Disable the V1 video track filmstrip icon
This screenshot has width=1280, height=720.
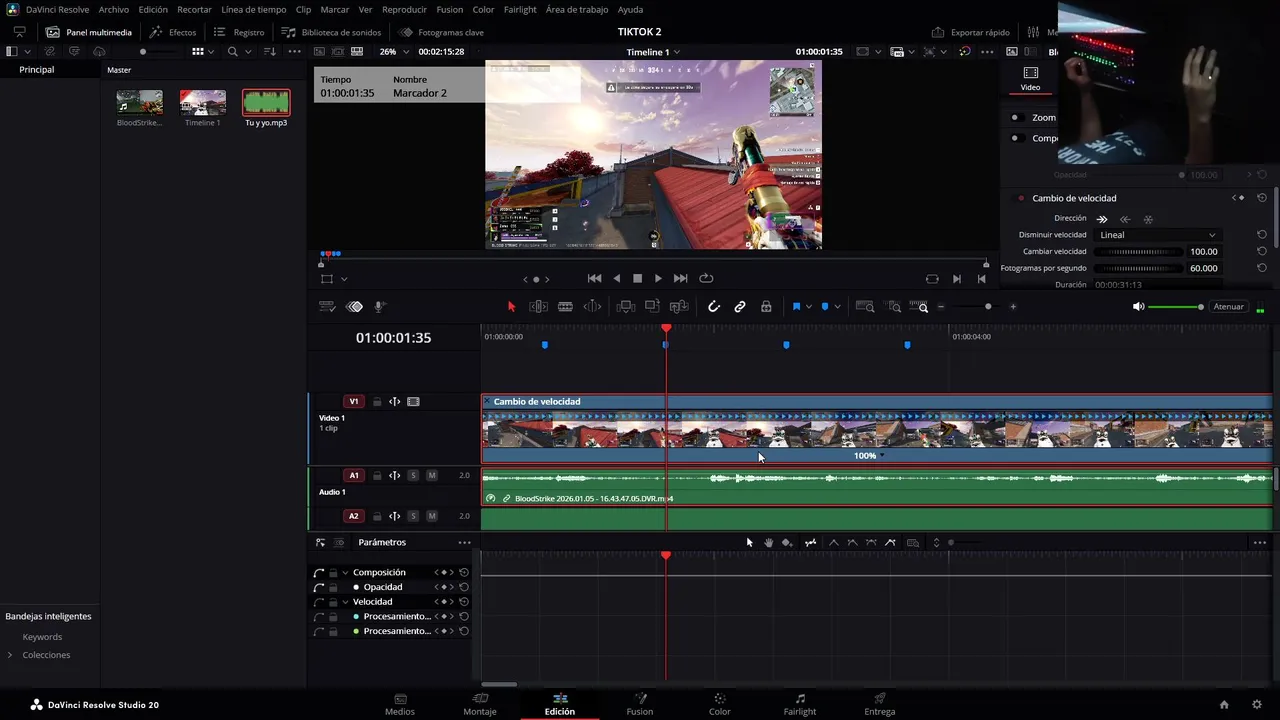click(413, 402)
